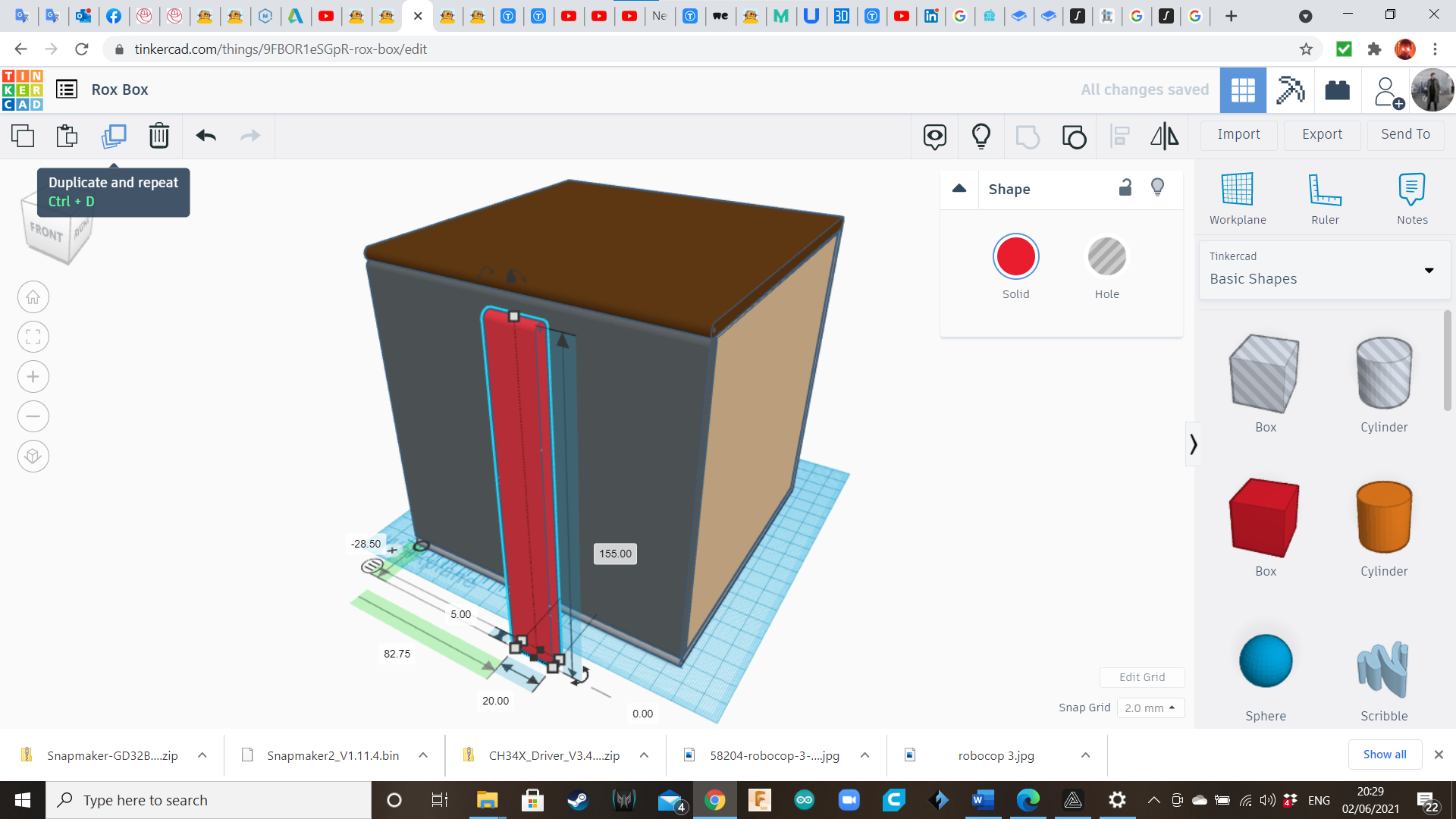Viewport: 1456px width, 819px height.
Task: Select the Duplicate and repeat tool
Action: coord(114,136)
